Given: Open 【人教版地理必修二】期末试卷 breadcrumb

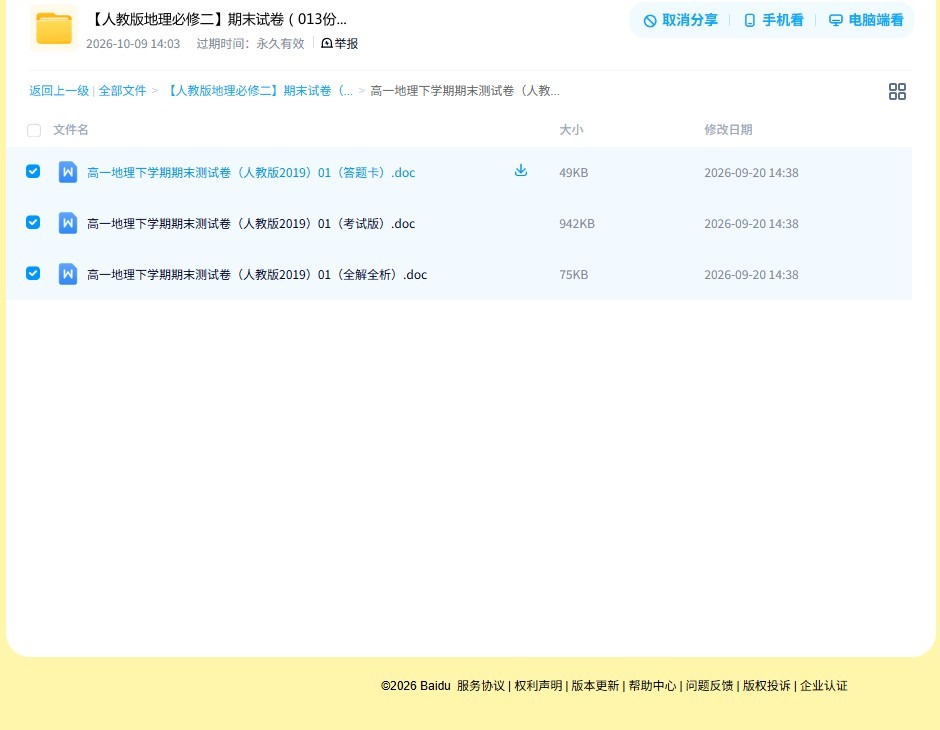Looking at the screenshot, I should (258, 91).
